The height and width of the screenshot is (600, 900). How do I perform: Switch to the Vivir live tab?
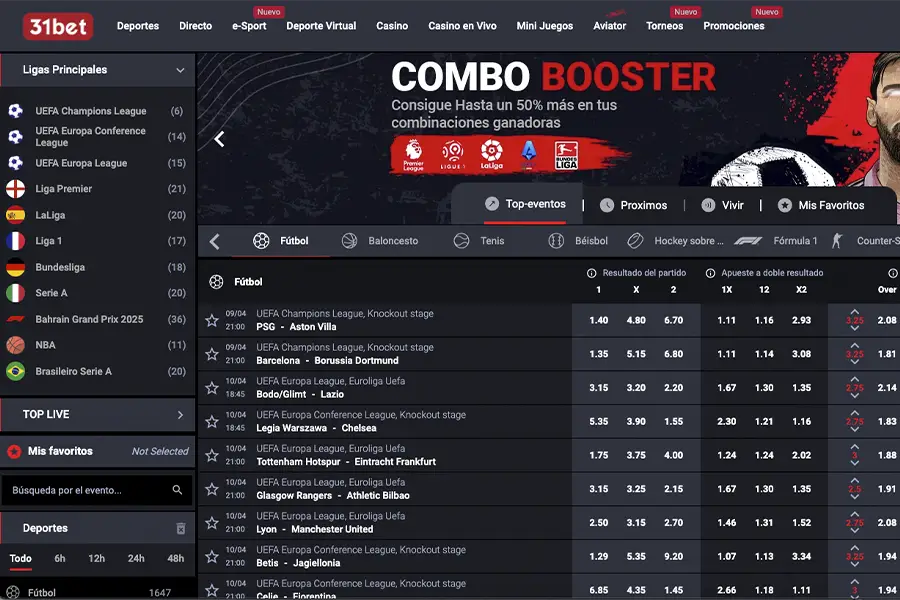723,206
